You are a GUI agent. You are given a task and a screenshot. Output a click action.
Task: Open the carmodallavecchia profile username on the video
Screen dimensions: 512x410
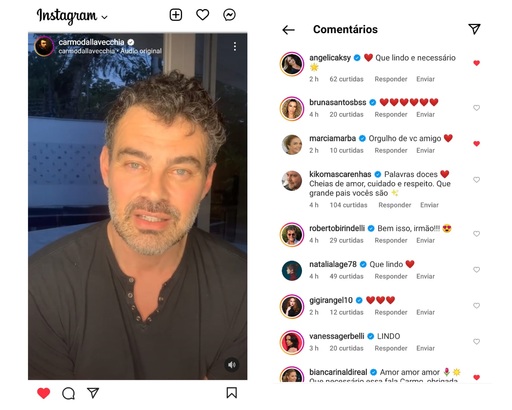tap(91, 42)
